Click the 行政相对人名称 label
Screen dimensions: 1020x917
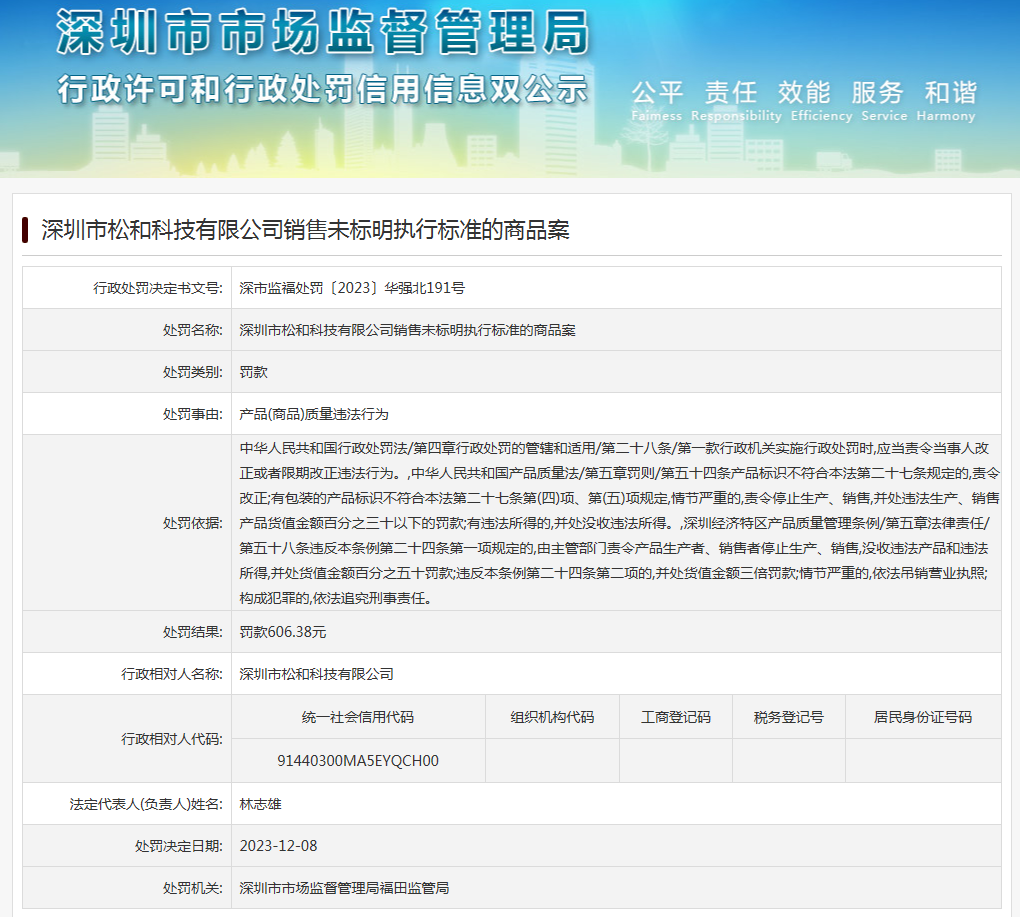[x=172, y=674]
